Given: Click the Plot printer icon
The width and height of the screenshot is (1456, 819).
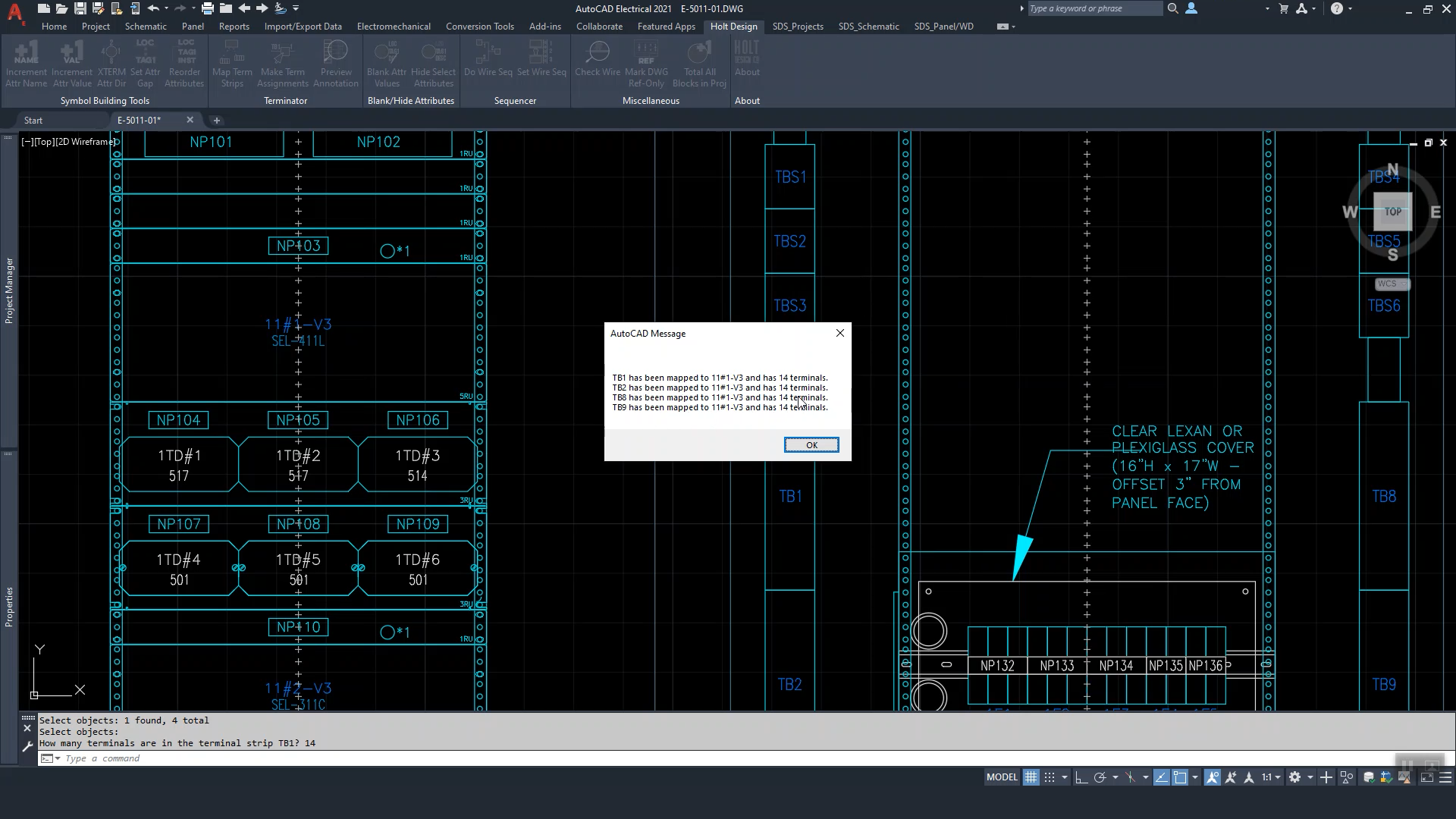Looking at the screenshot, I should tap(207, 8).
